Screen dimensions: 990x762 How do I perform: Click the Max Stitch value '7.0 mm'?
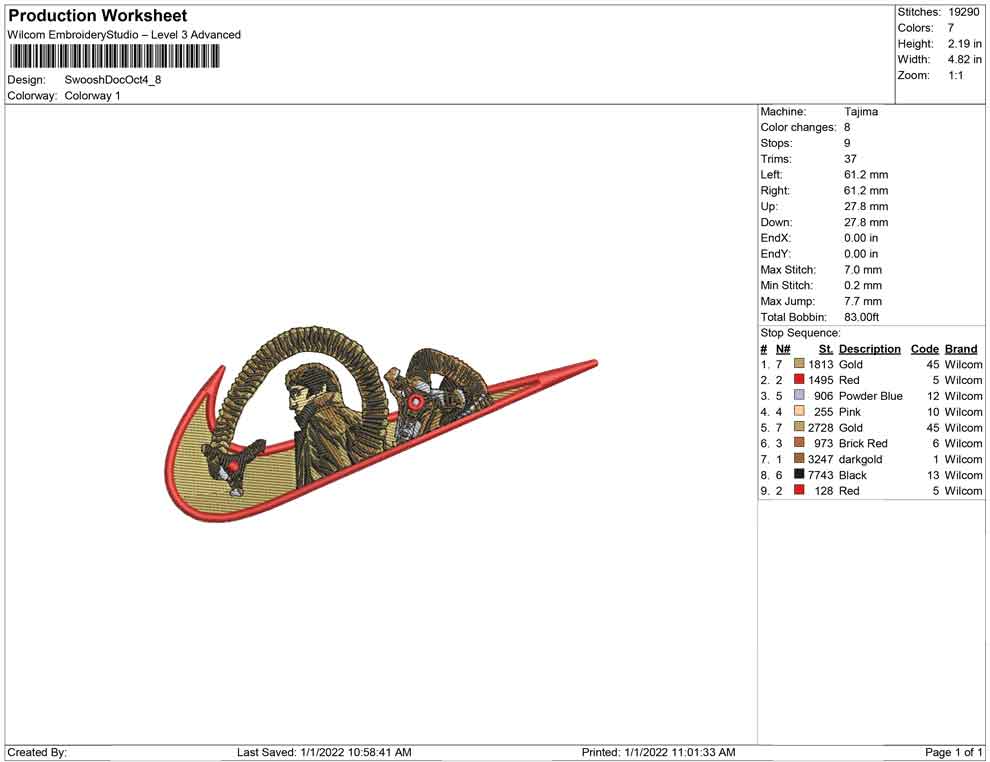tap(862, 270)
